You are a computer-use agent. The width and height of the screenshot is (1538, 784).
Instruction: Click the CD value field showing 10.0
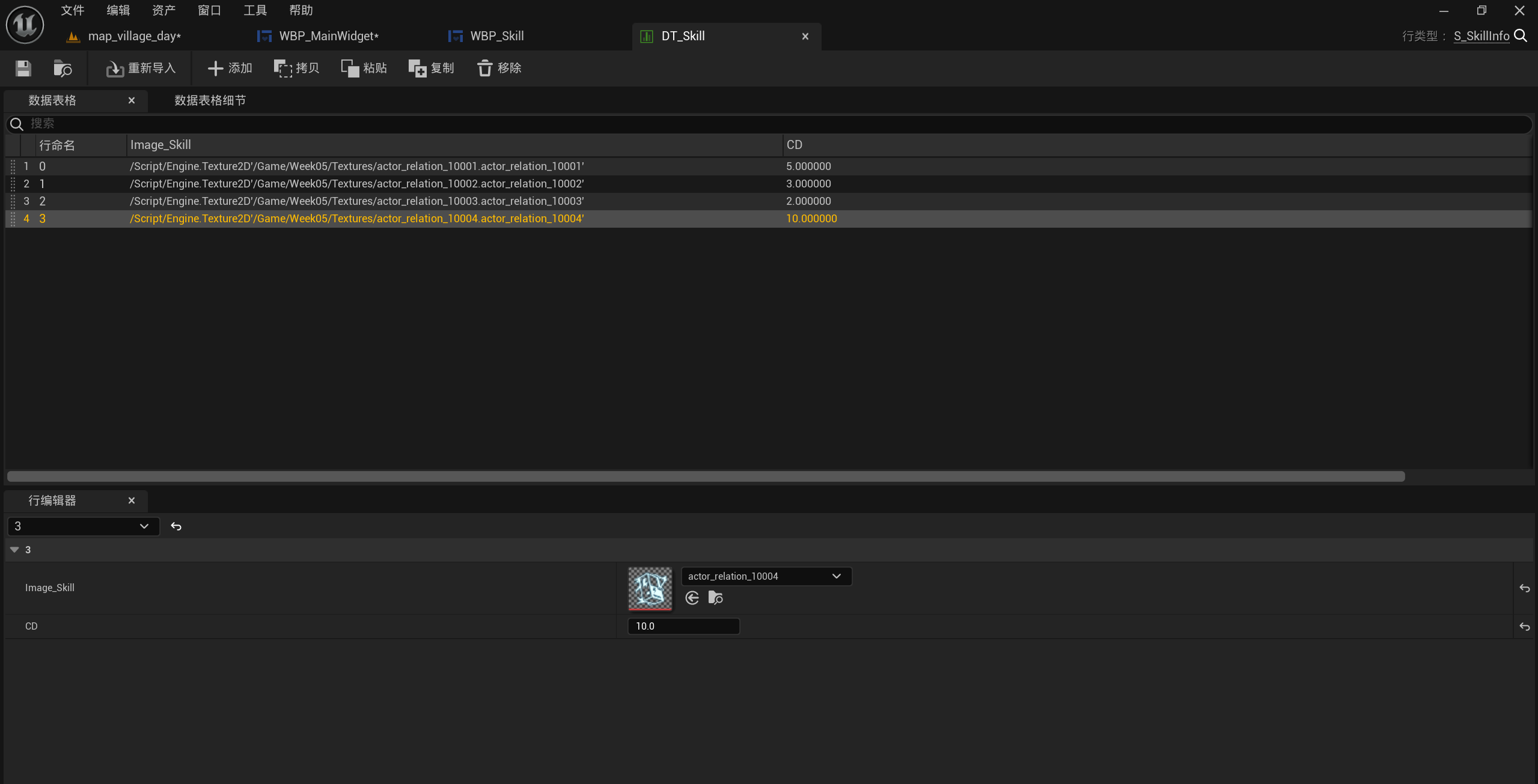pyautogui.click(x=683, y=626)
